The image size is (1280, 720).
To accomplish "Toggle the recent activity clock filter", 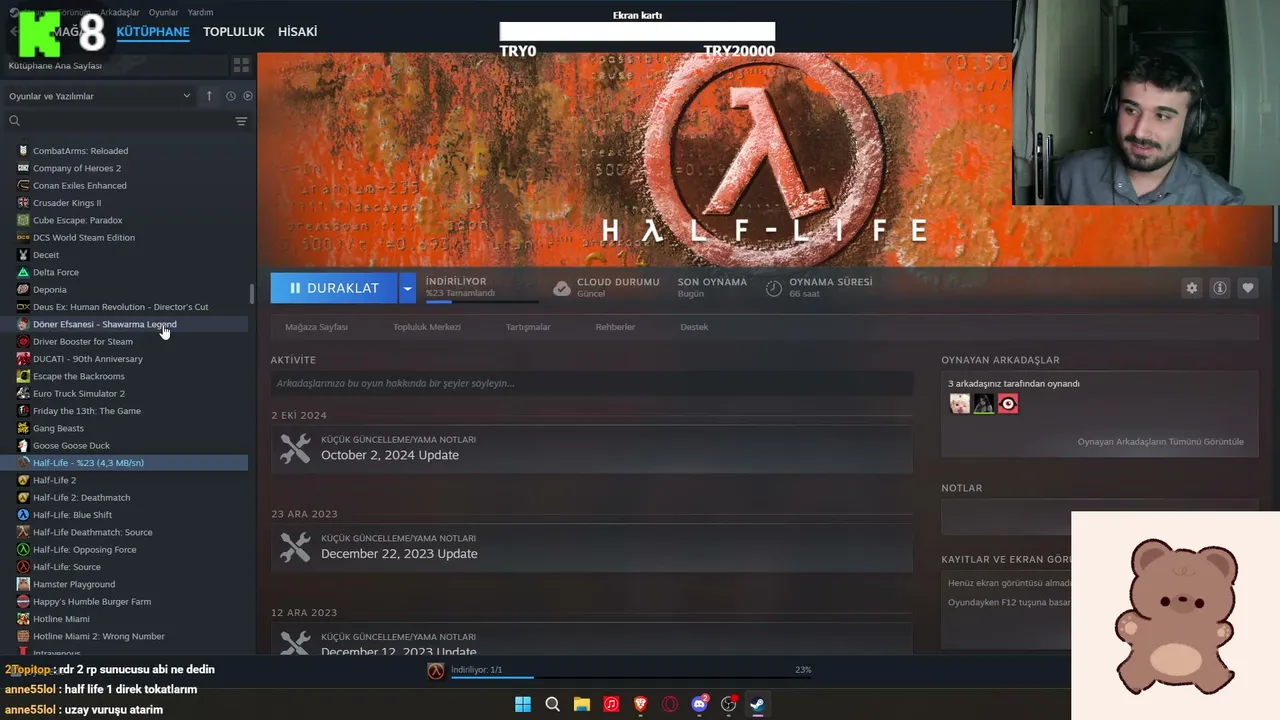I will 230,96.
